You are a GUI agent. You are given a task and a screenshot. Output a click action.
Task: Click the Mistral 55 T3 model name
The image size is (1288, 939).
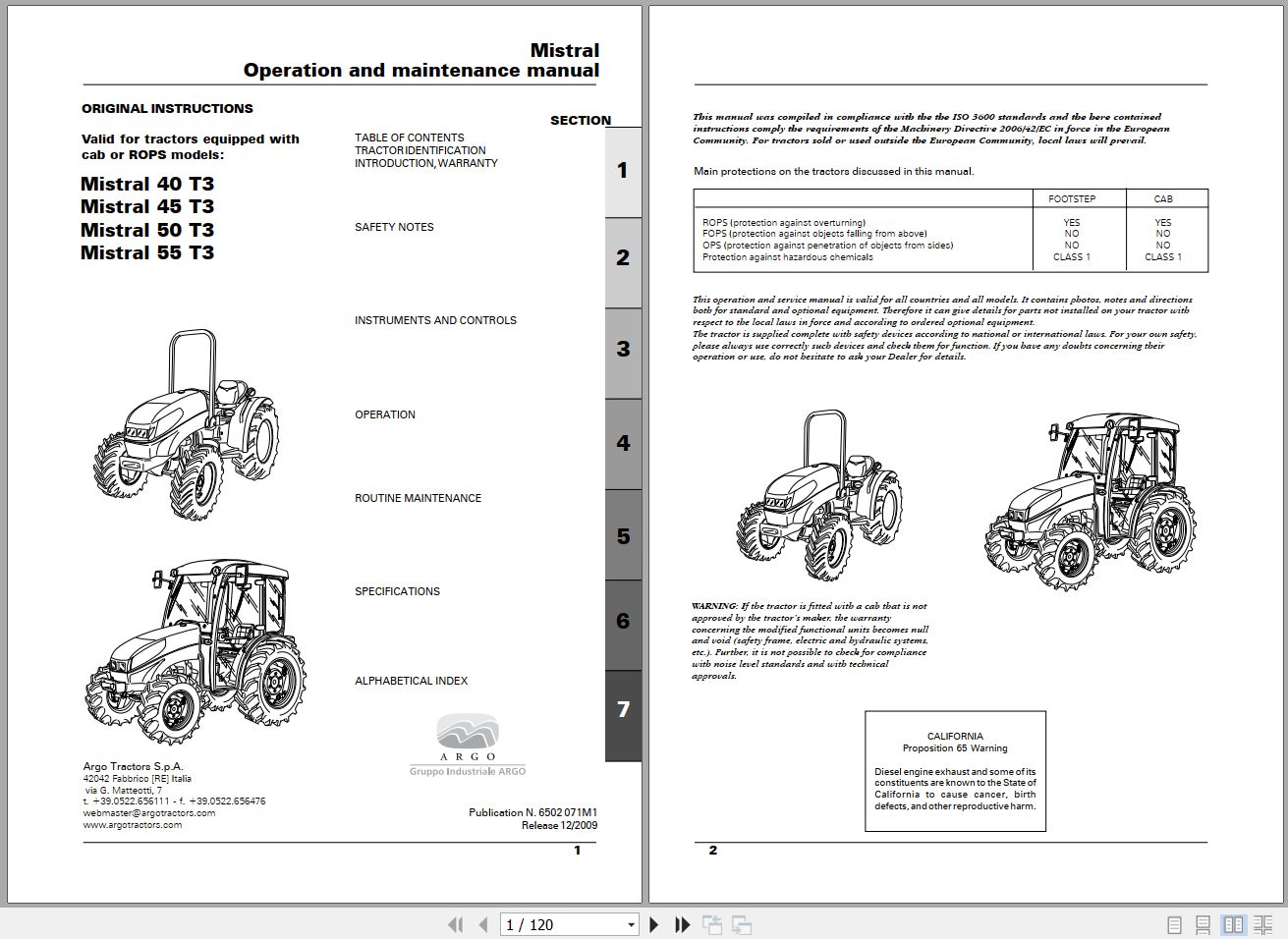(x=147, y=252)
